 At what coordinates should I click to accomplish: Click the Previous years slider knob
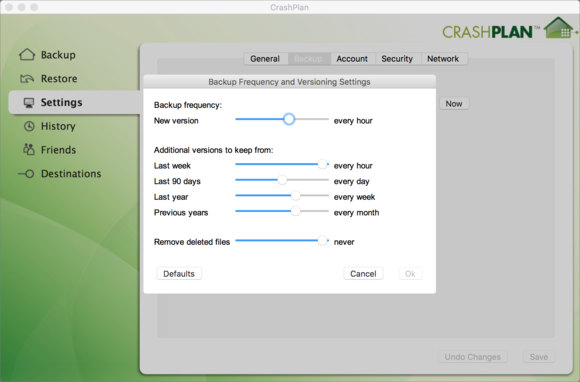pyautogui.click(x=295, y=211)
